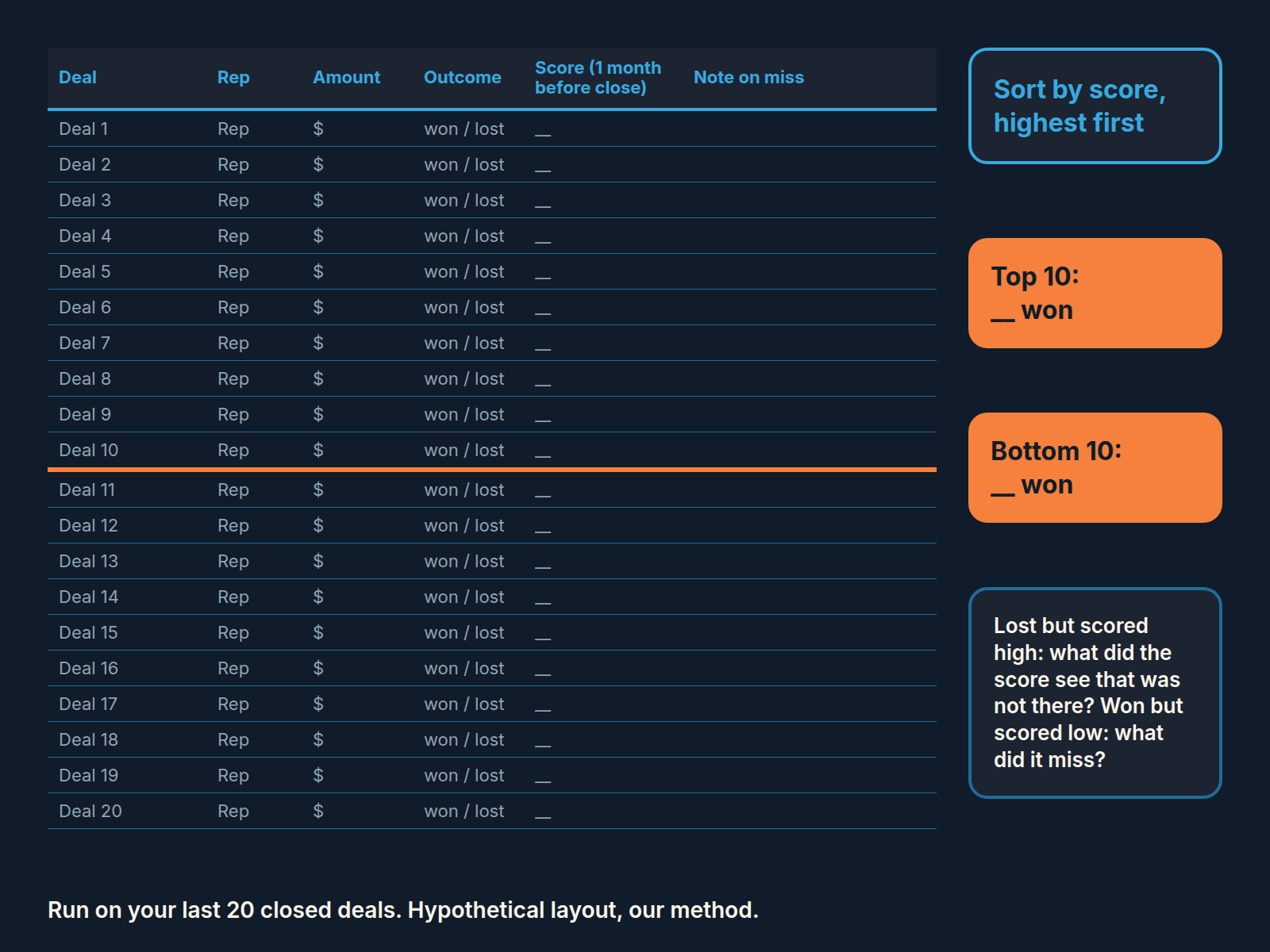Click the won / lost cell for Deal 15
Screen dimensions: 1270x952
[464, 632]
